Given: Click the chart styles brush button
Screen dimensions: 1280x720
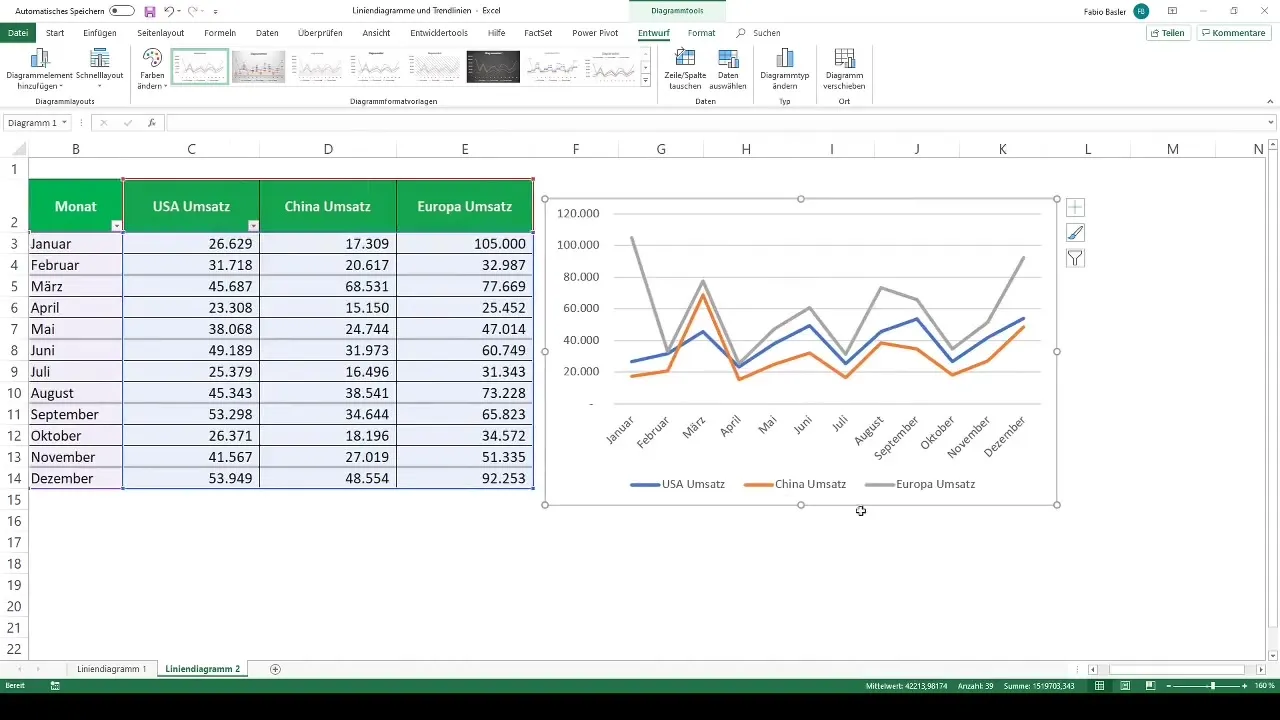Looking at the screenshot, I should tap(1075, 233).
